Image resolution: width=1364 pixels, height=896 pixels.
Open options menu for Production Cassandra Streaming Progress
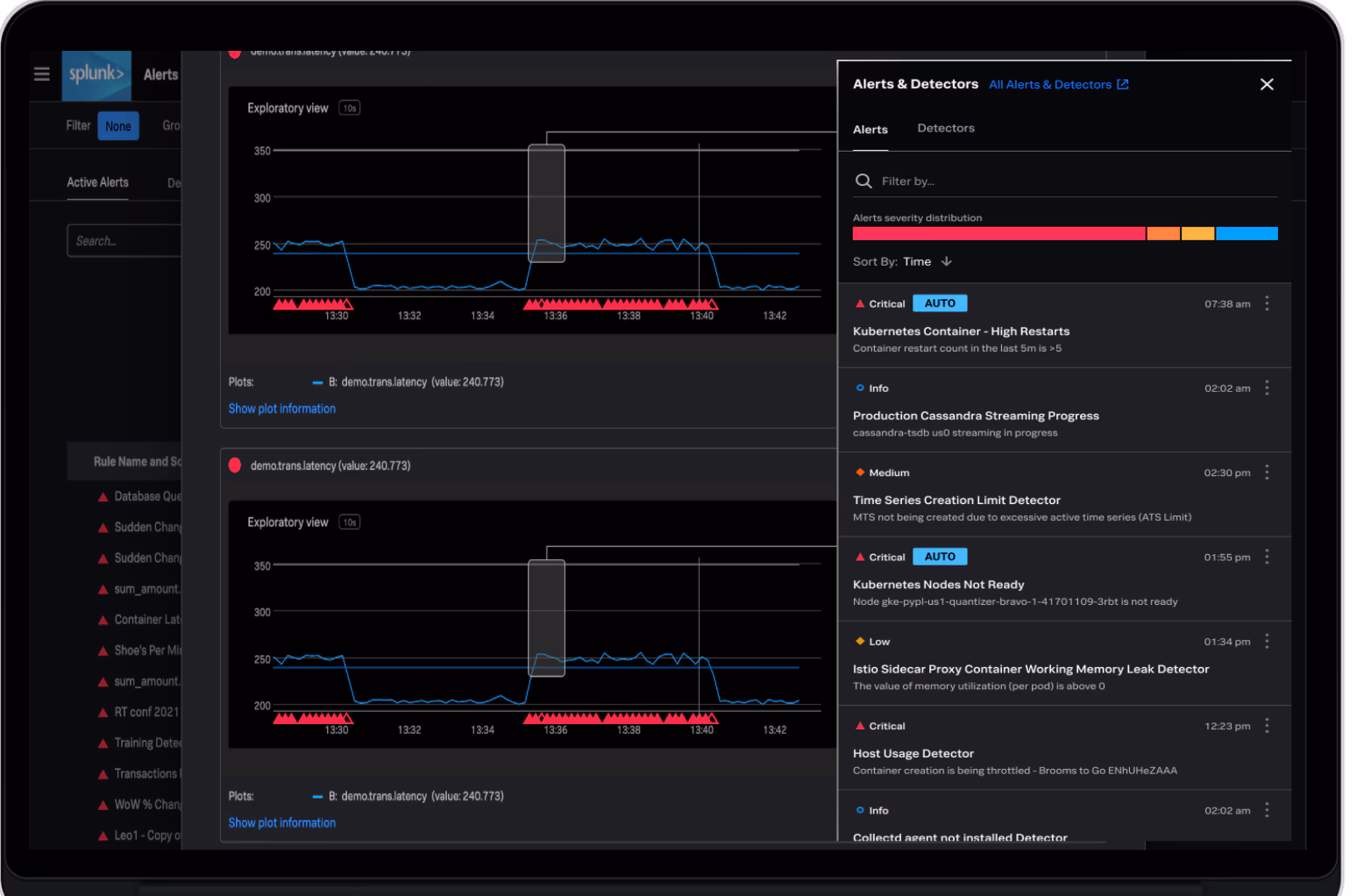click(1266, 388)
